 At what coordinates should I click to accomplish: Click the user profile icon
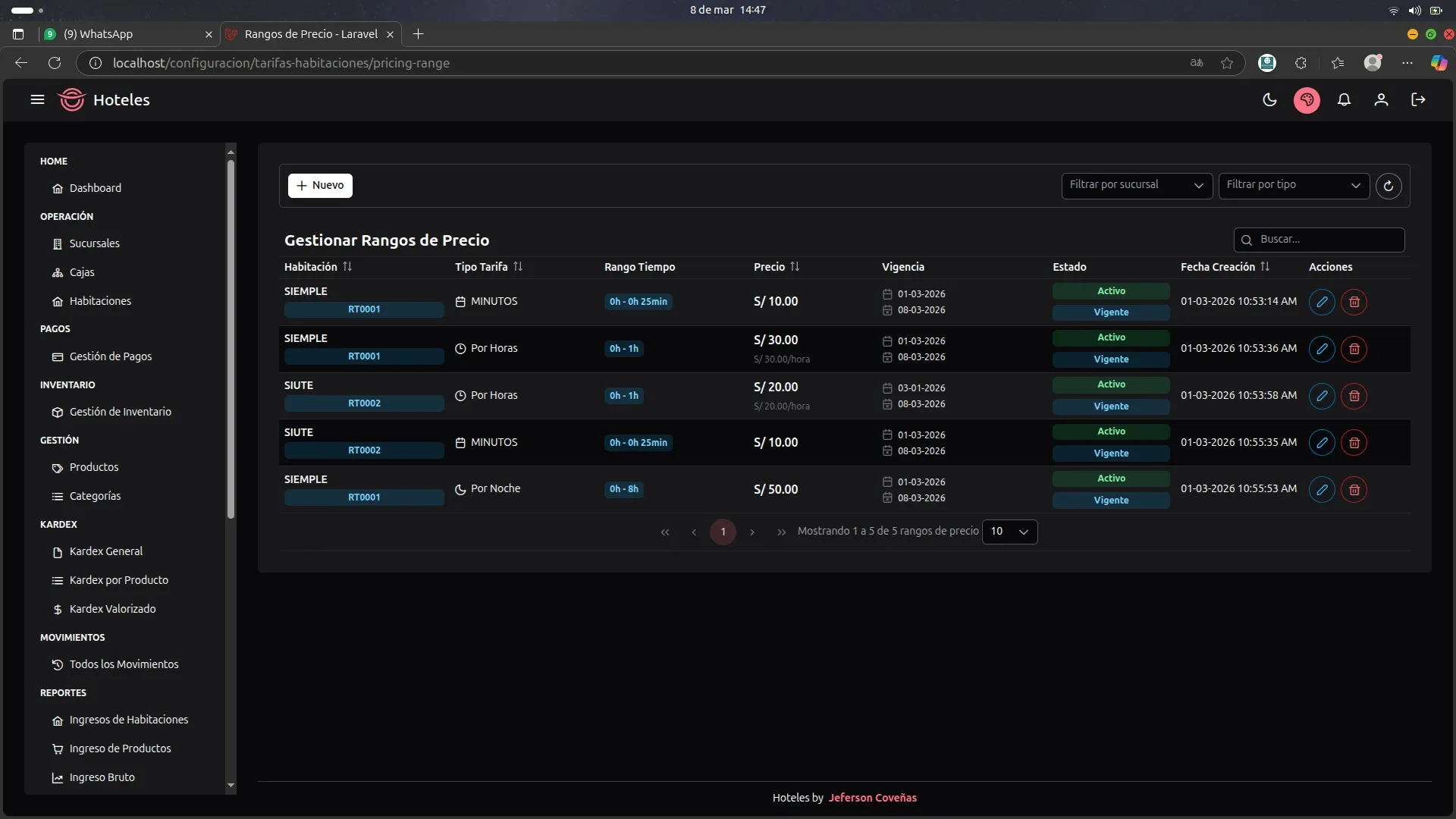tap(1381, 100)
